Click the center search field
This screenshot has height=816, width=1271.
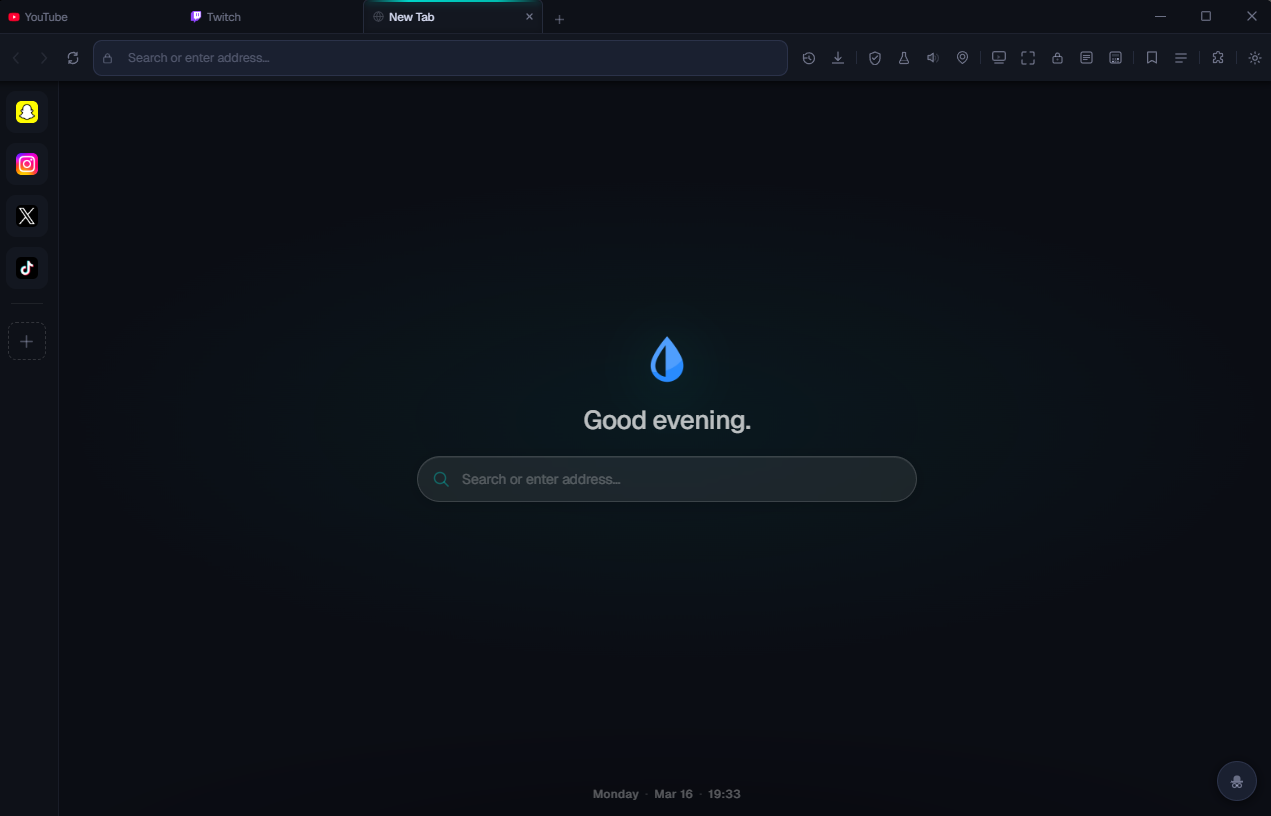666,479
